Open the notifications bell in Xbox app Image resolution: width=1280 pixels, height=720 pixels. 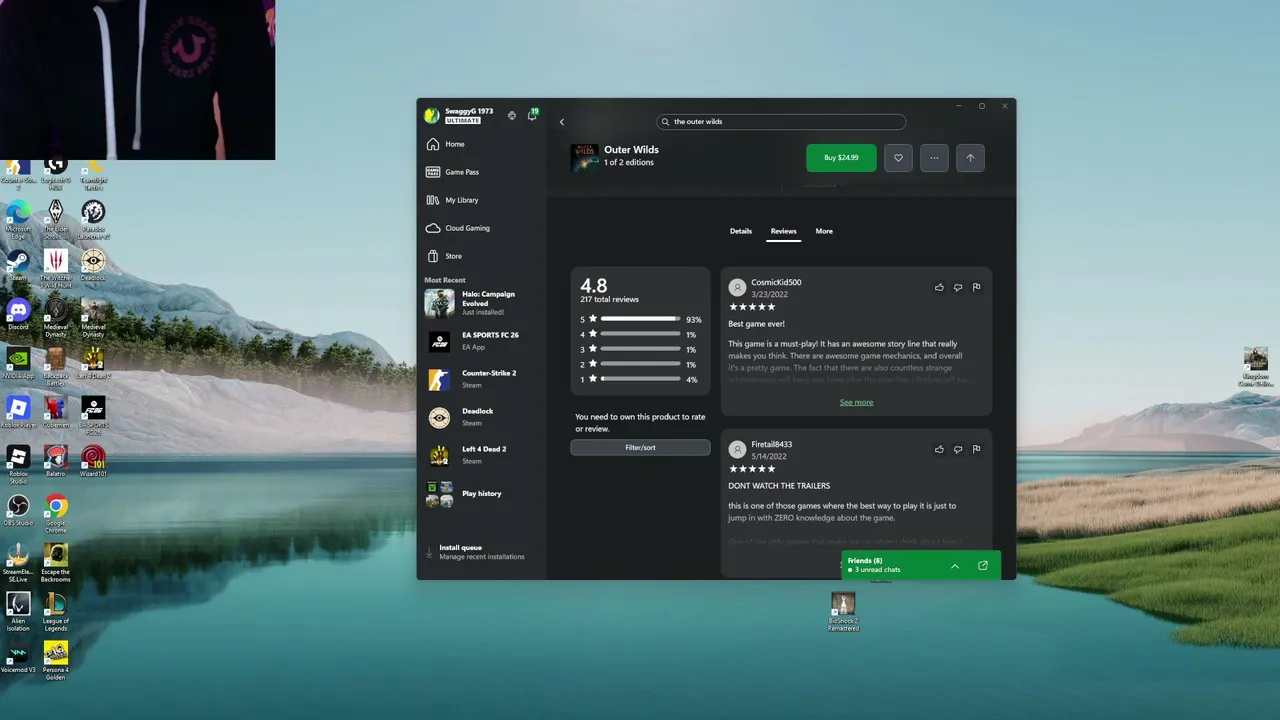(532, 115)
